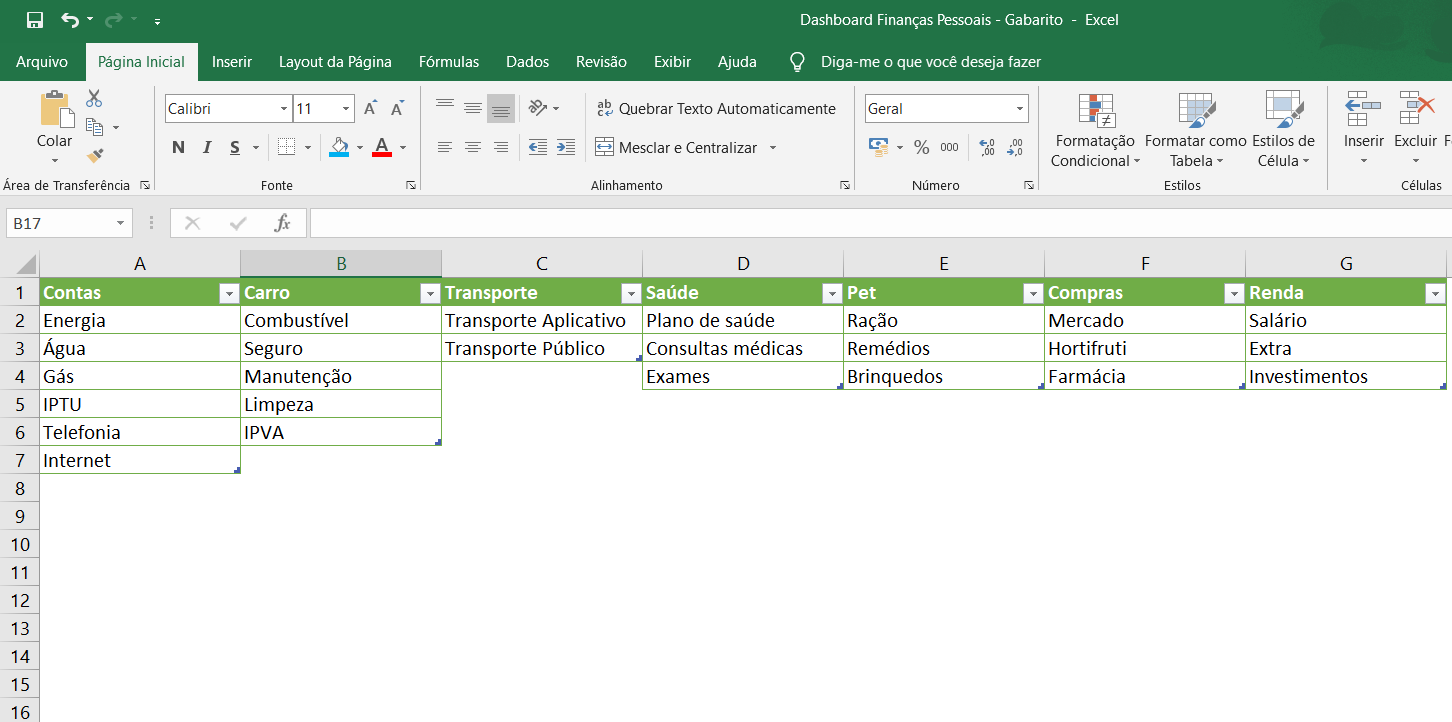Open the Arquivo tab

point(42,62)
